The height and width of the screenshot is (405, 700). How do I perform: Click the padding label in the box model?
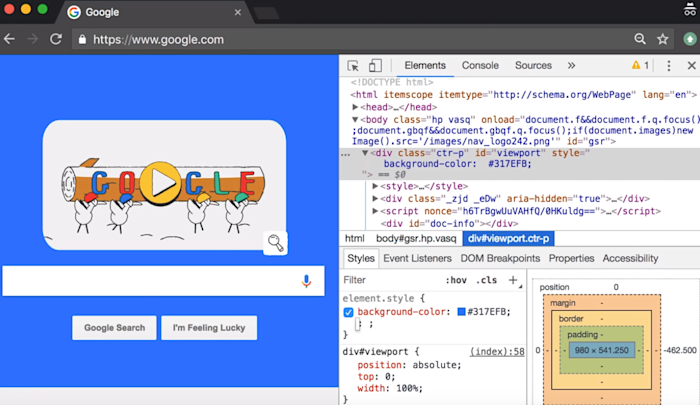click(x=582, y=334)
